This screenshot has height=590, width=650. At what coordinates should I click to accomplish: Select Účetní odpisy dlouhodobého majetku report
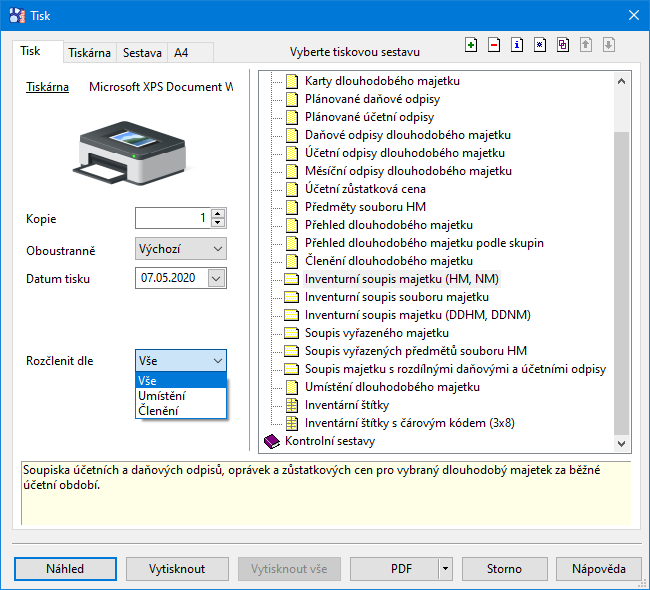point(405,153)
